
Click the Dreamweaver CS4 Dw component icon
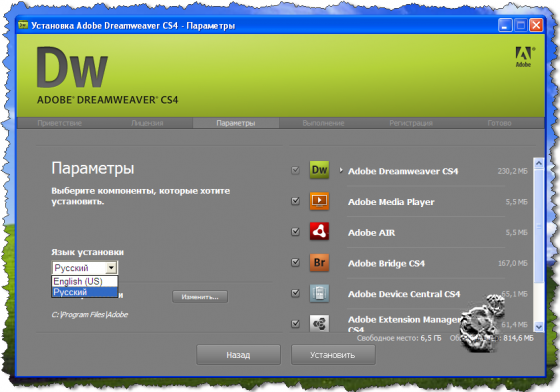pos(319,170)
